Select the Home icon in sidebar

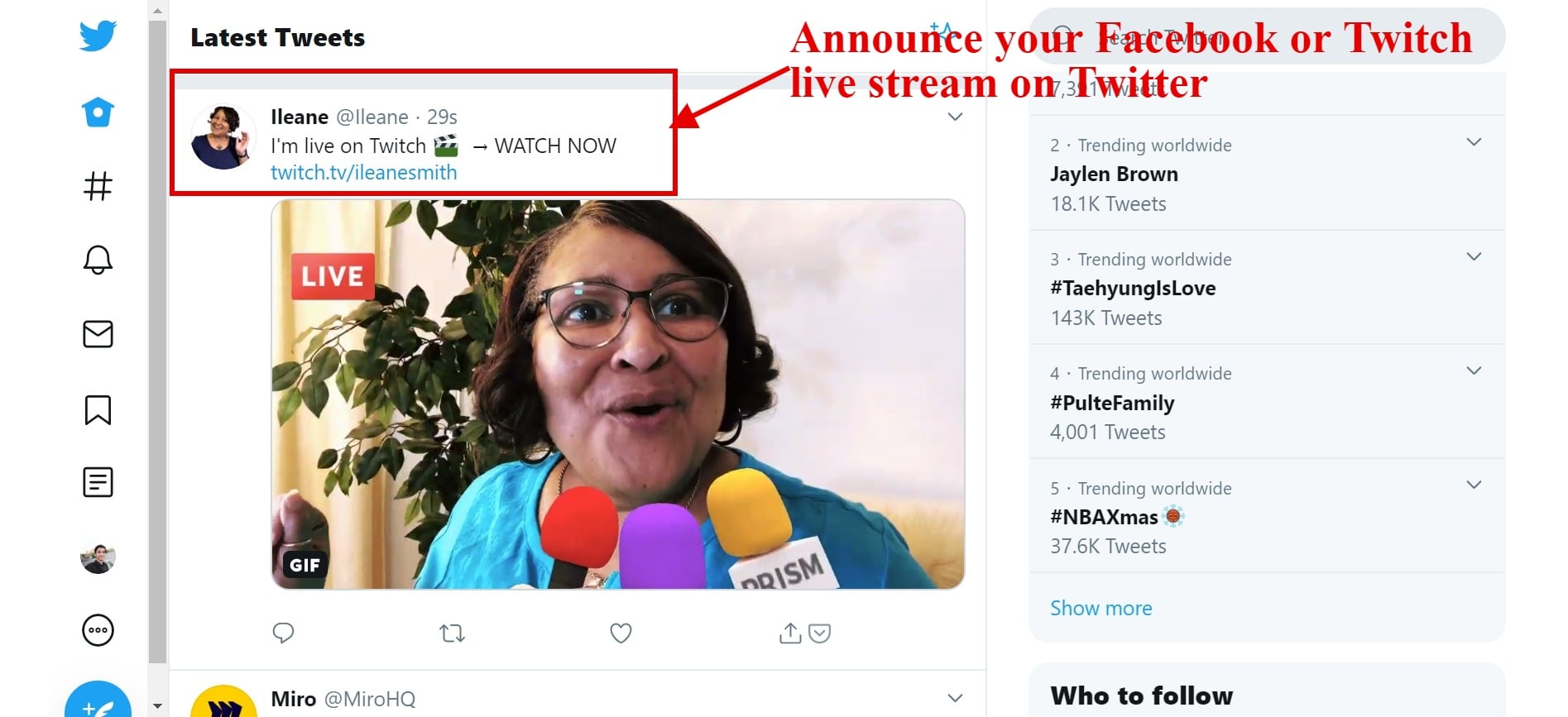[x=98, y=112]
